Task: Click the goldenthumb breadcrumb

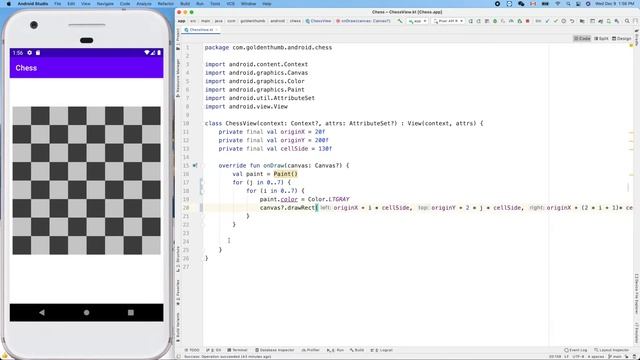Action: point(253,21)
